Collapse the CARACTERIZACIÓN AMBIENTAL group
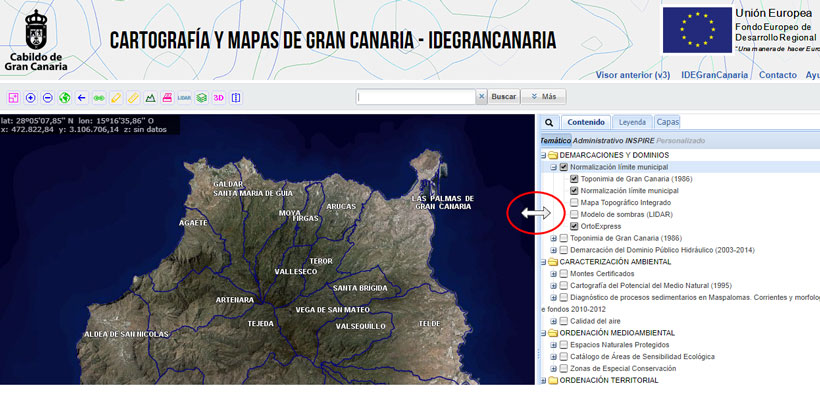The height and width of the screenshot is (395, 820). [x=543, y=262]
